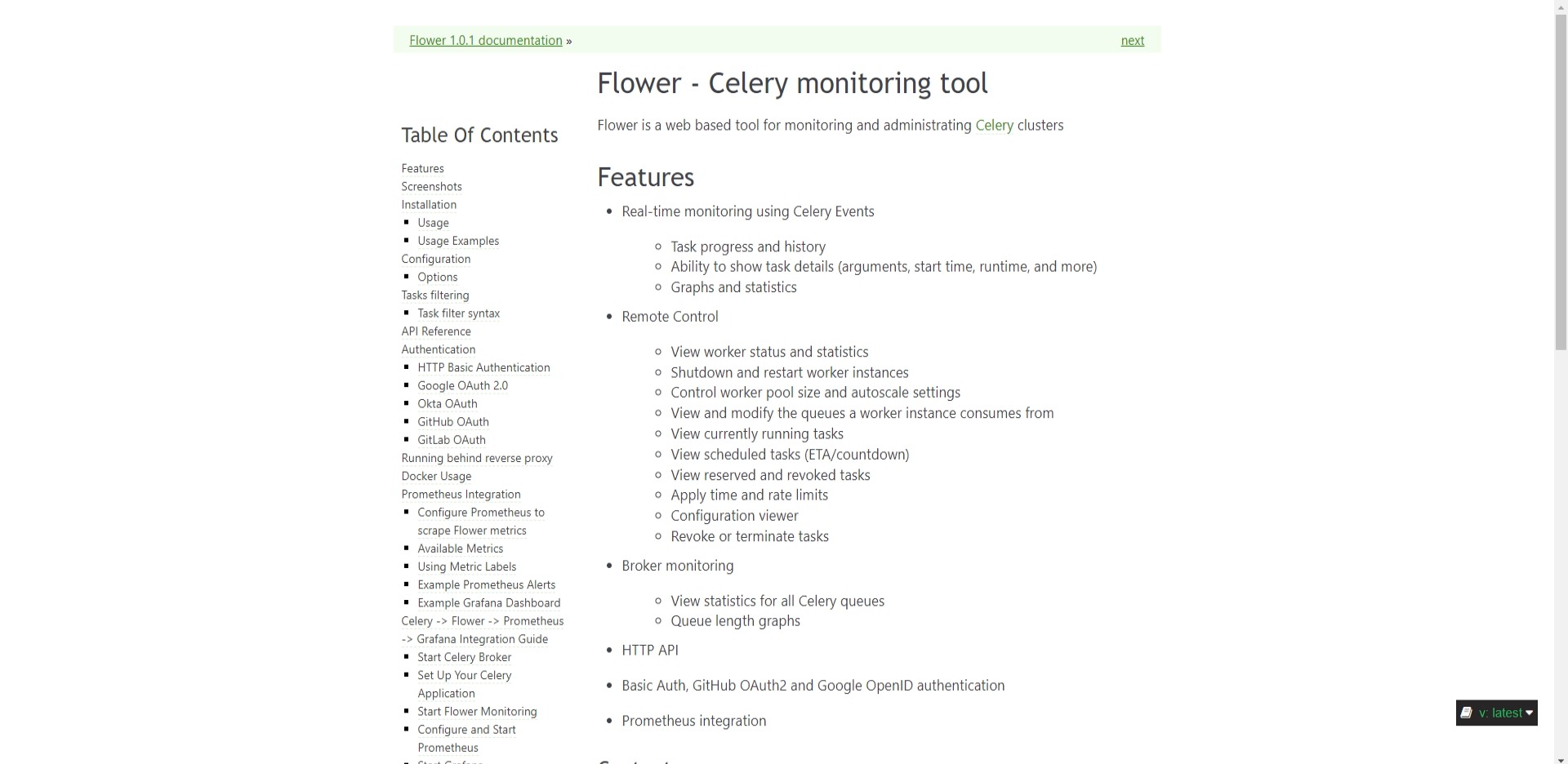This screenshot has width=1568, height=764.
Task: Click the book icon in version badge
Action: coord(1466,713)
